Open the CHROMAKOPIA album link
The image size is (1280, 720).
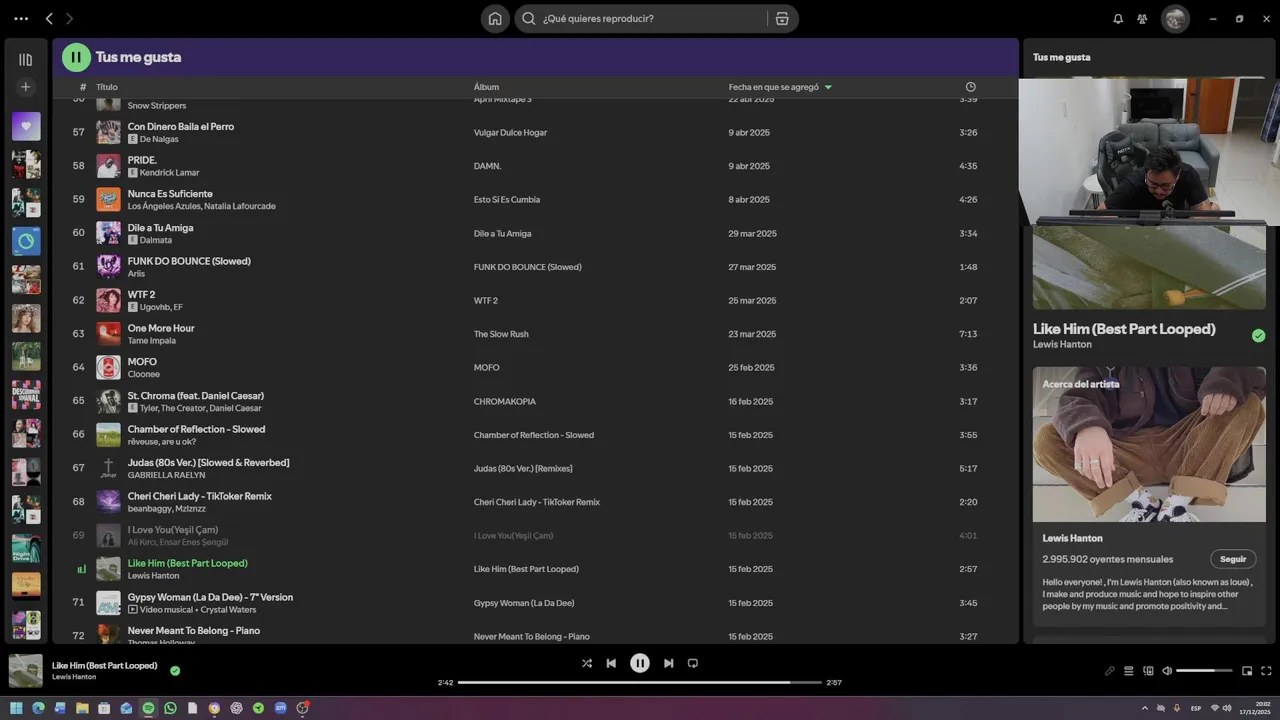coord(505,402)
